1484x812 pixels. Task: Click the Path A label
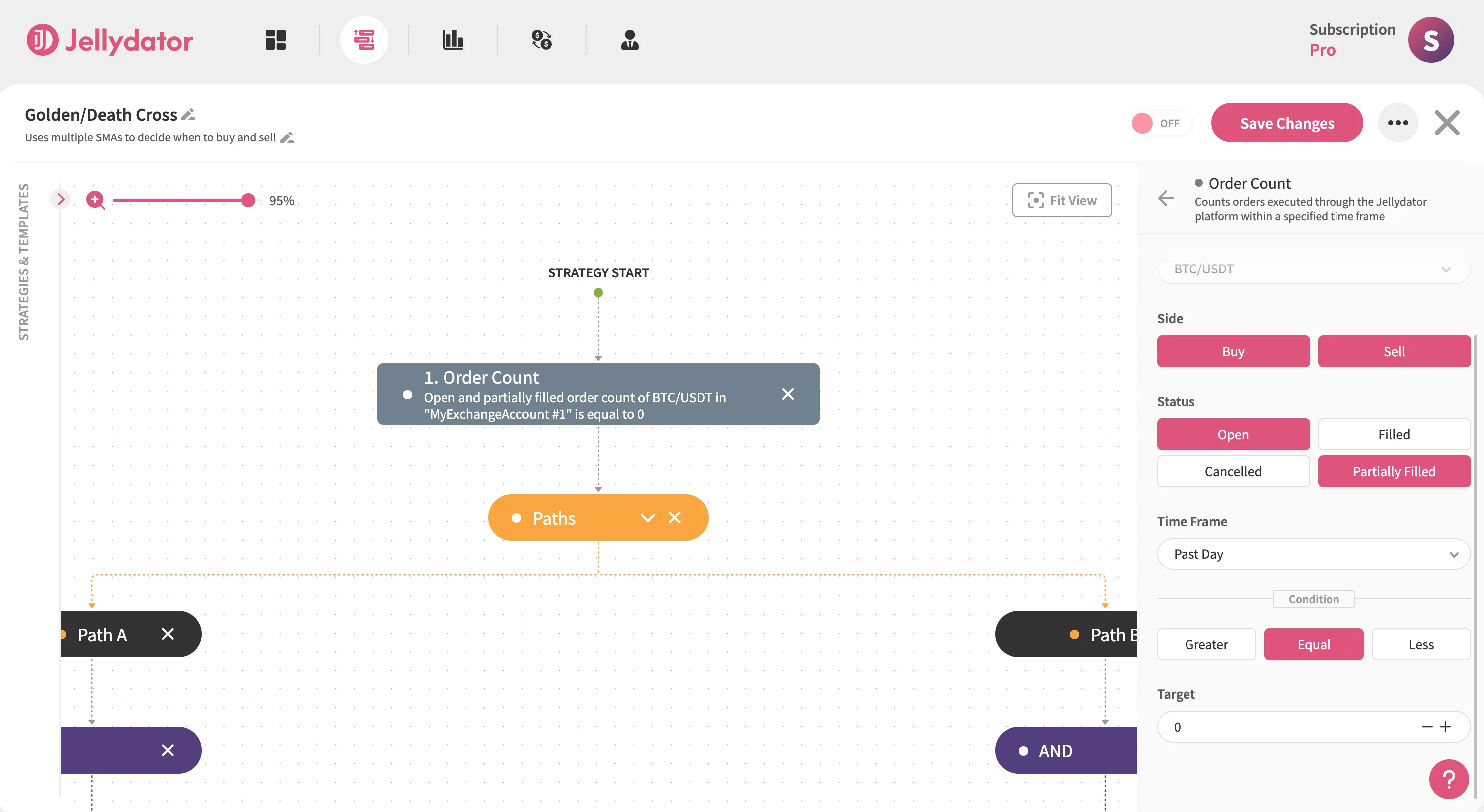(102, 634)
